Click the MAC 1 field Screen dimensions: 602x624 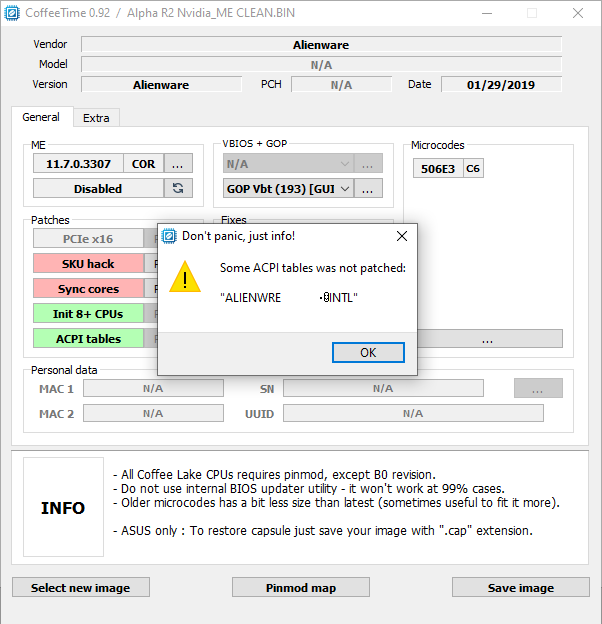tap(153, 388)
